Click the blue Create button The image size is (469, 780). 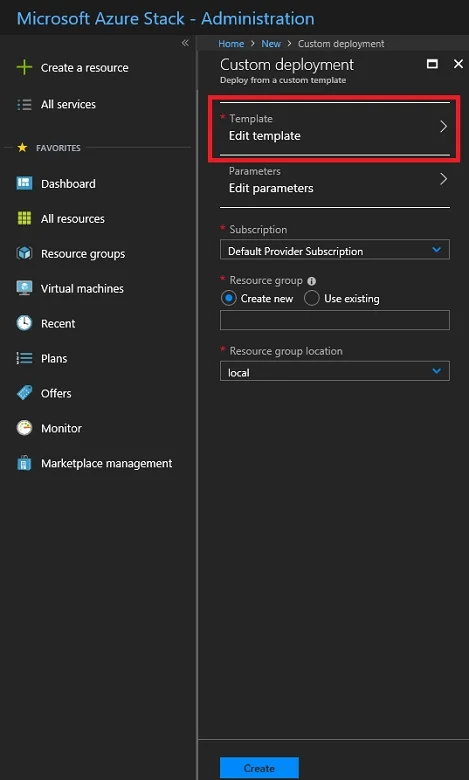pos(259,768)
